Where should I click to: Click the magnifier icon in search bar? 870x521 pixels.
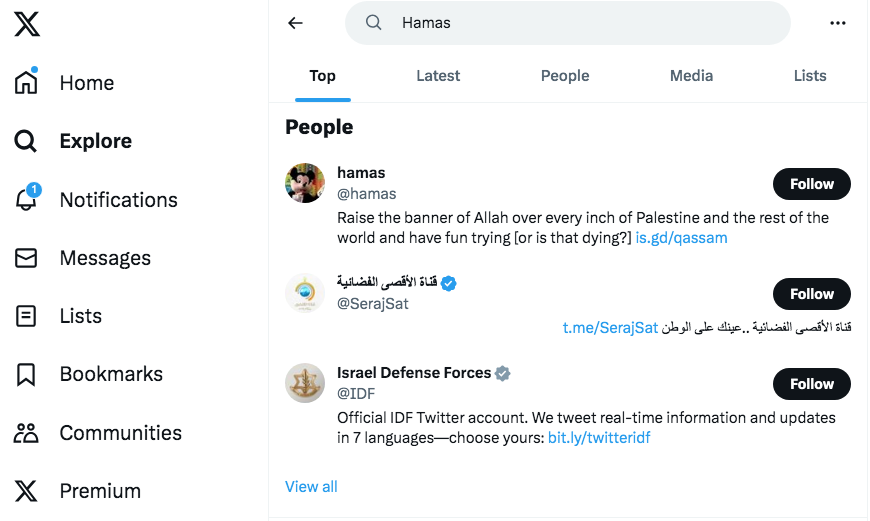point(374,23)
